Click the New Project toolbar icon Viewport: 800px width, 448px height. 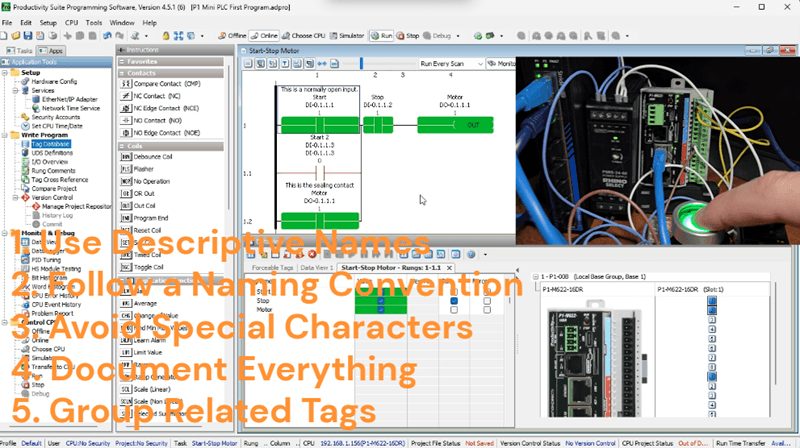[x=4, y=36]
